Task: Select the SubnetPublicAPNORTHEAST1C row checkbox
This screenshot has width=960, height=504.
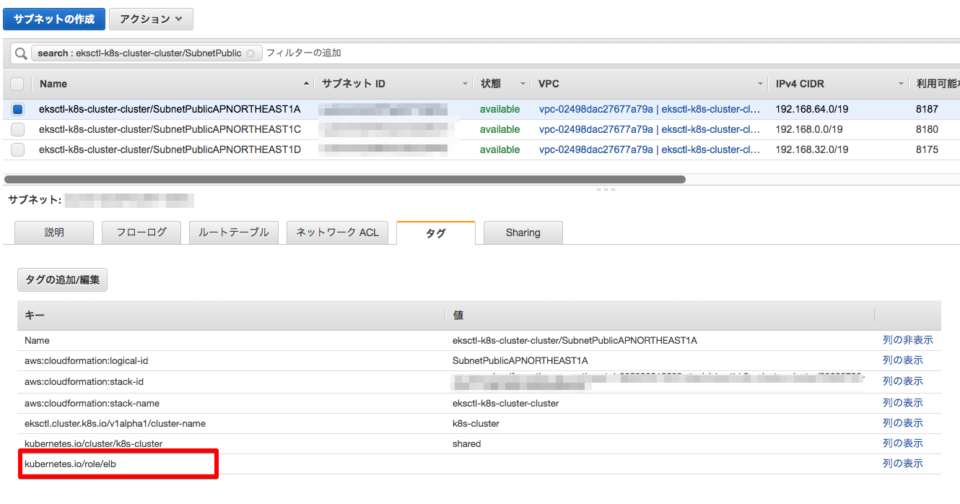Action: click(17, 129)
